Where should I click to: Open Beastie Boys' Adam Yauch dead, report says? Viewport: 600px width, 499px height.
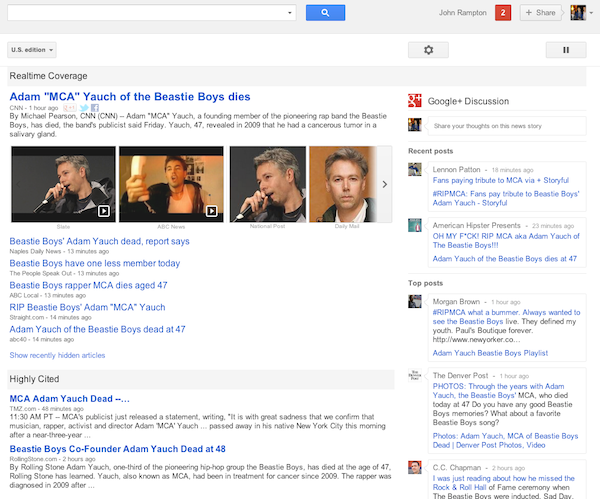[99, 241]
